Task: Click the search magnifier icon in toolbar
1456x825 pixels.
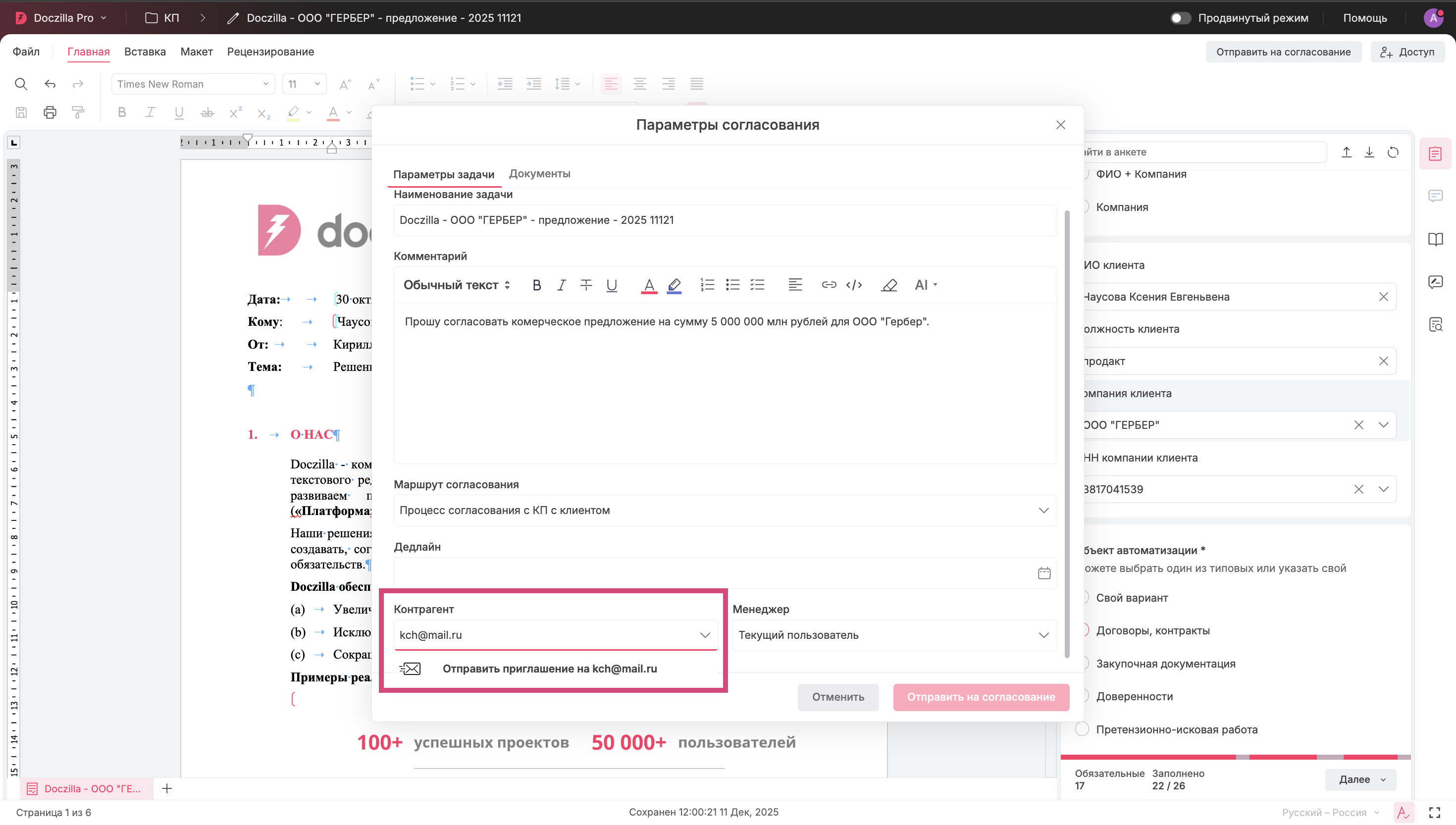Action: [x=21, y=84]
